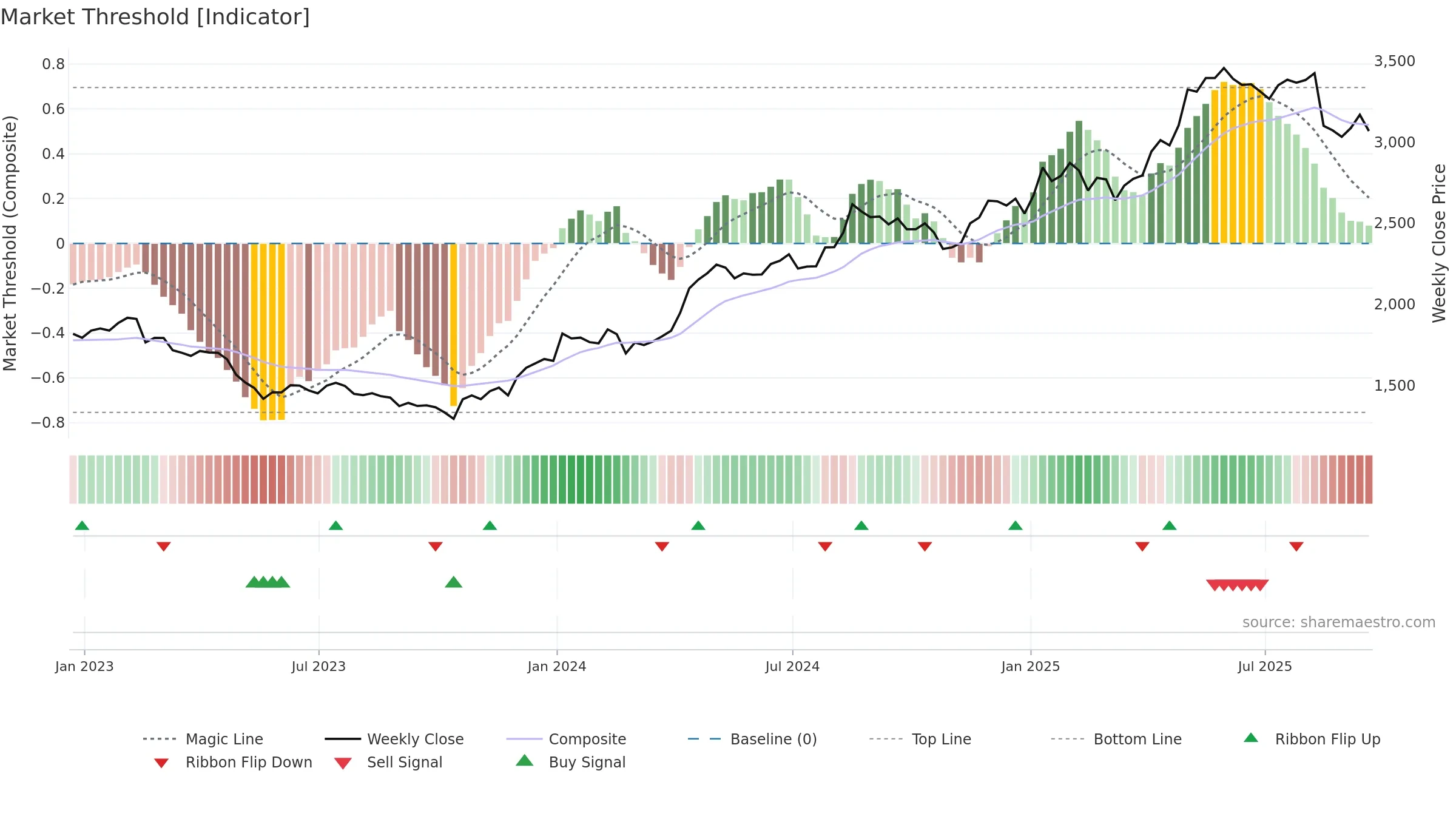Toggle the Top Line legend entry
Image resolution: width=1456 pixels, height=819 pixels.
[920, 739]
